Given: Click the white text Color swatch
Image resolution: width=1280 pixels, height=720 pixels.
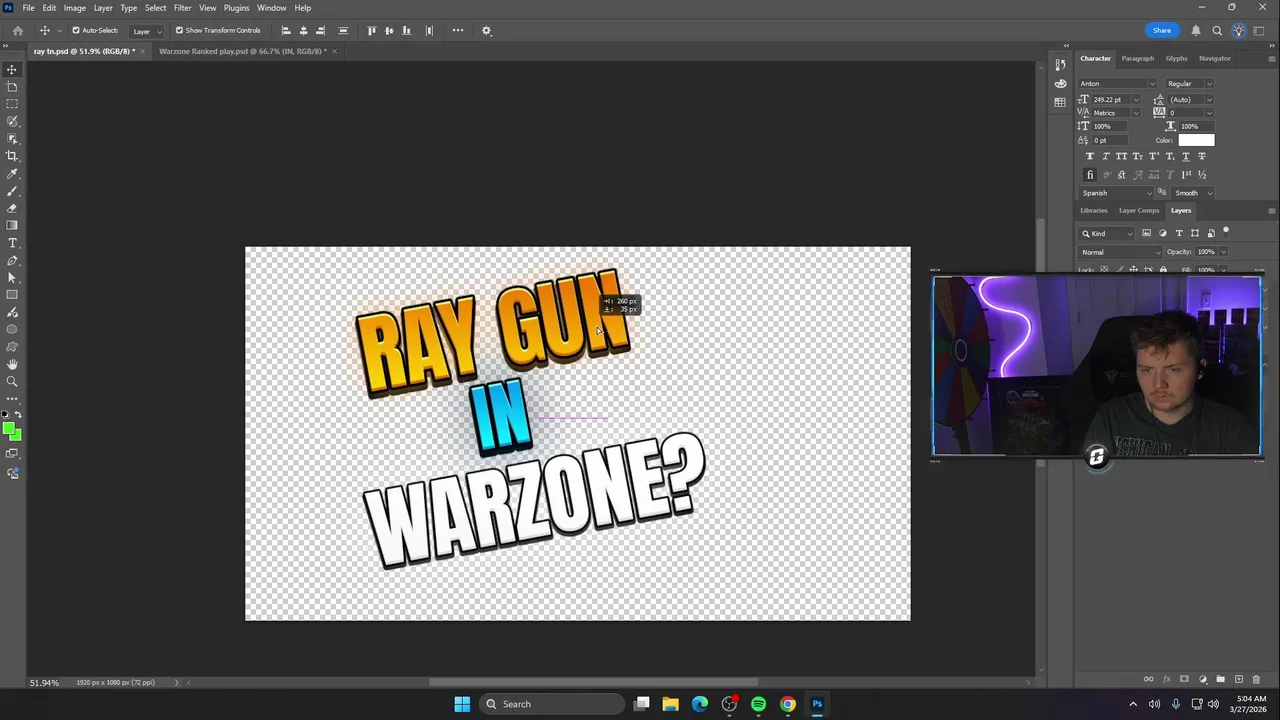Looking at the screenshot, I should [x=1196, y=140].
